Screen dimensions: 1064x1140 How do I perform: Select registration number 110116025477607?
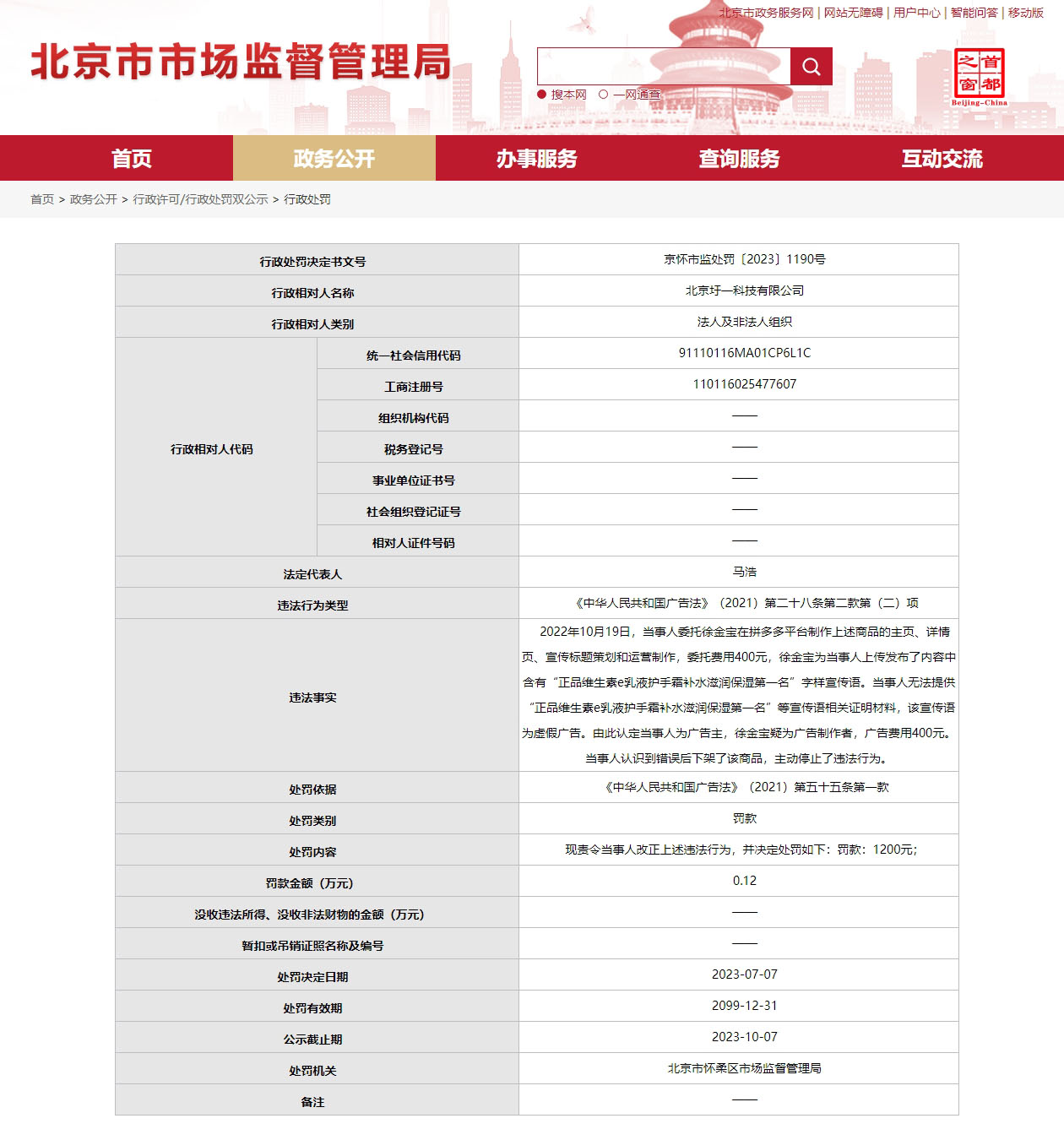(x=745, y=384)
